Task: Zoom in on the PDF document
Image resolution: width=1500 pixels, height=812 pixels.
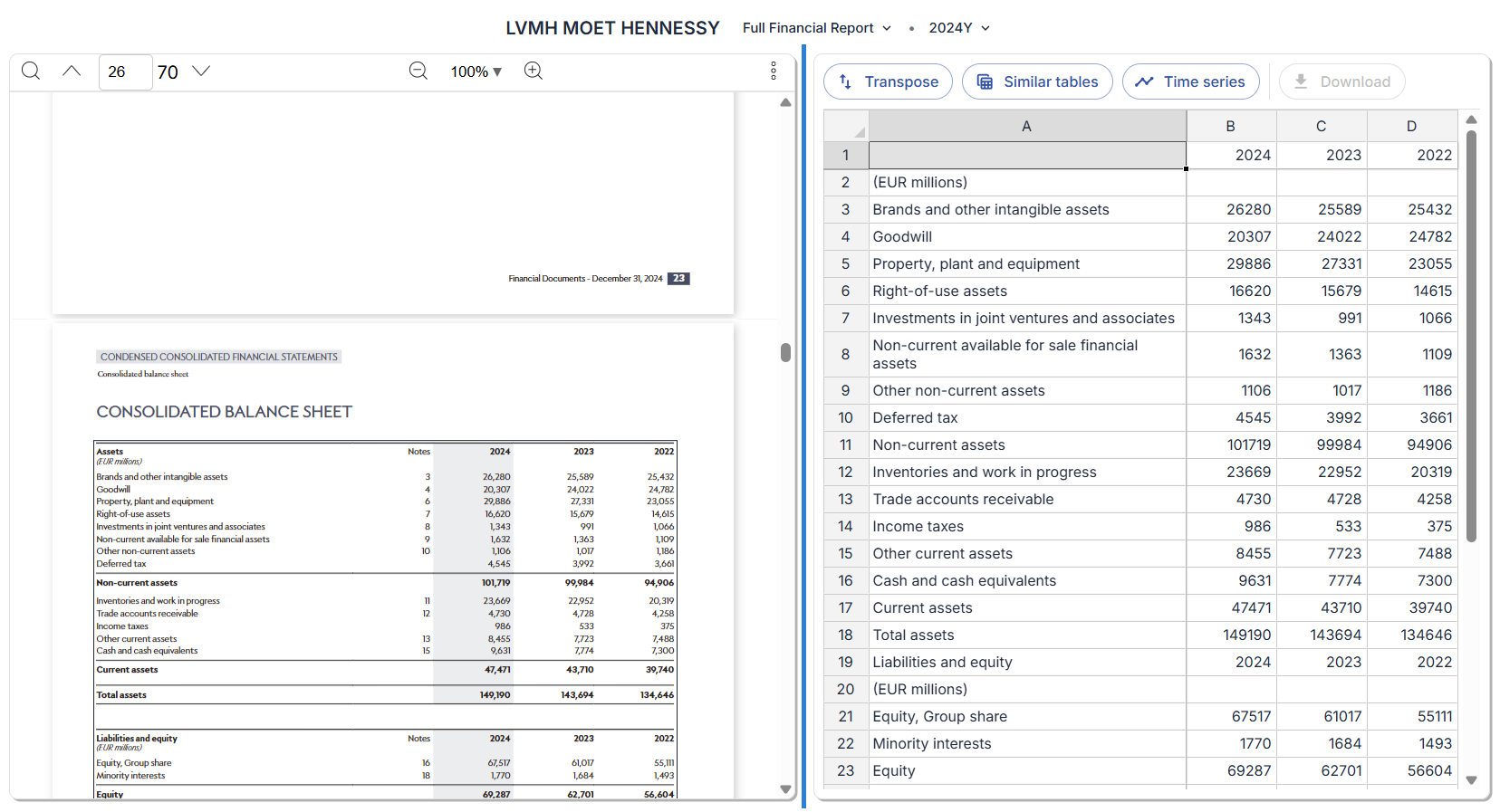Action: (x=534, y=71)
